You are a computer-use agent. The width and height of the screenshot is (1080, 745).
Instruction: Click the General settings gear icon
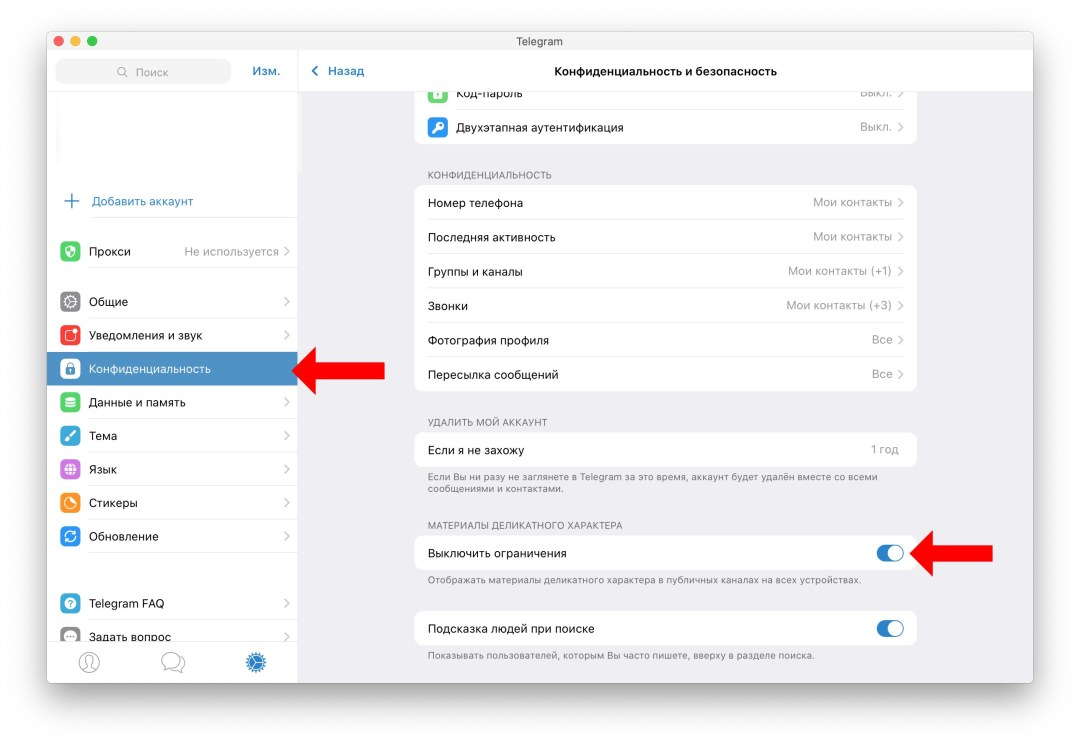click(70, 302)
